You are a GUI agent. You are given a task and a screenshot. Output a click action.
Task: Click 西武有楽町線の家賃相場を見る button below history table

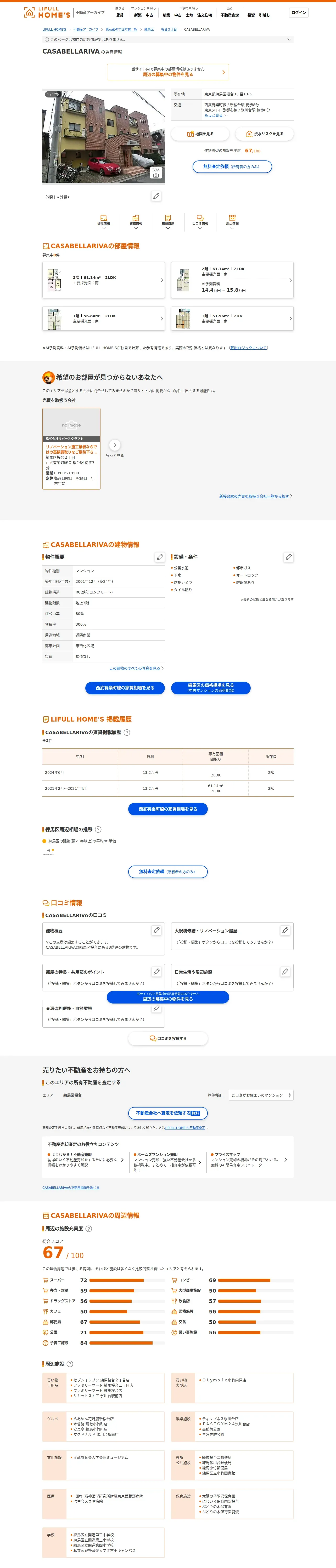pos(168,809)
